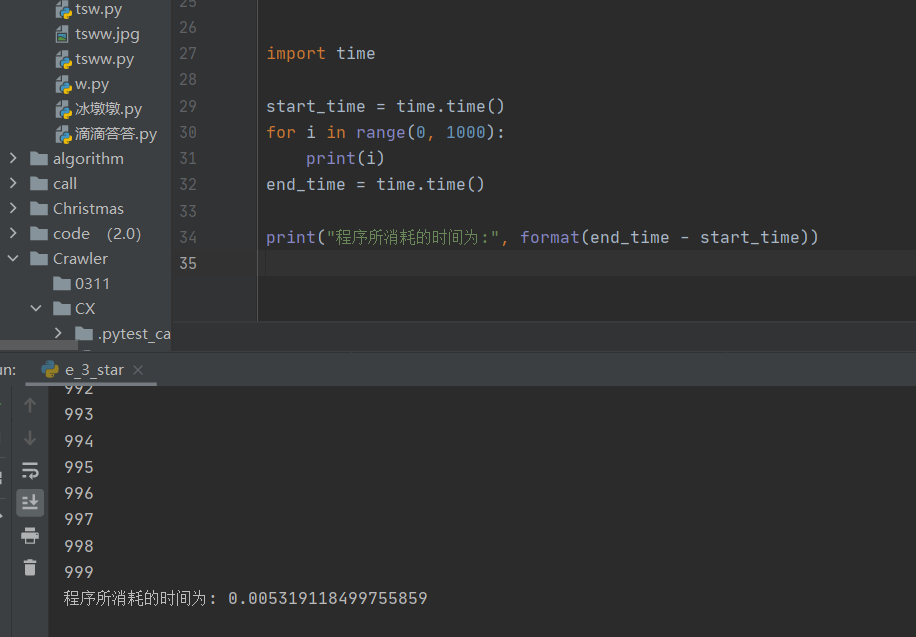Select the Christmas folder label

click(x=88, y=209)
